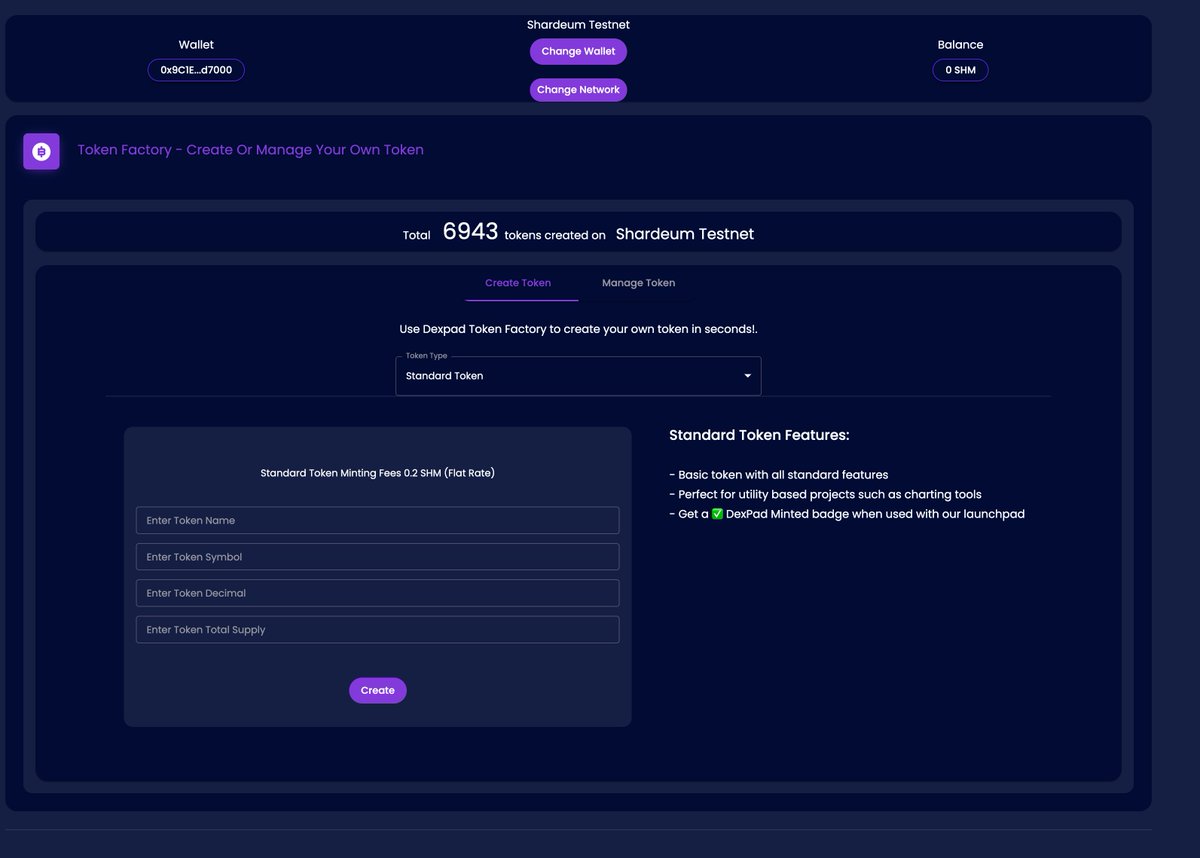Click the 'Use Dexpad Token Factory' description
Image resolution: width=1200 pixels, height=858 pixels.
(578, 329)
